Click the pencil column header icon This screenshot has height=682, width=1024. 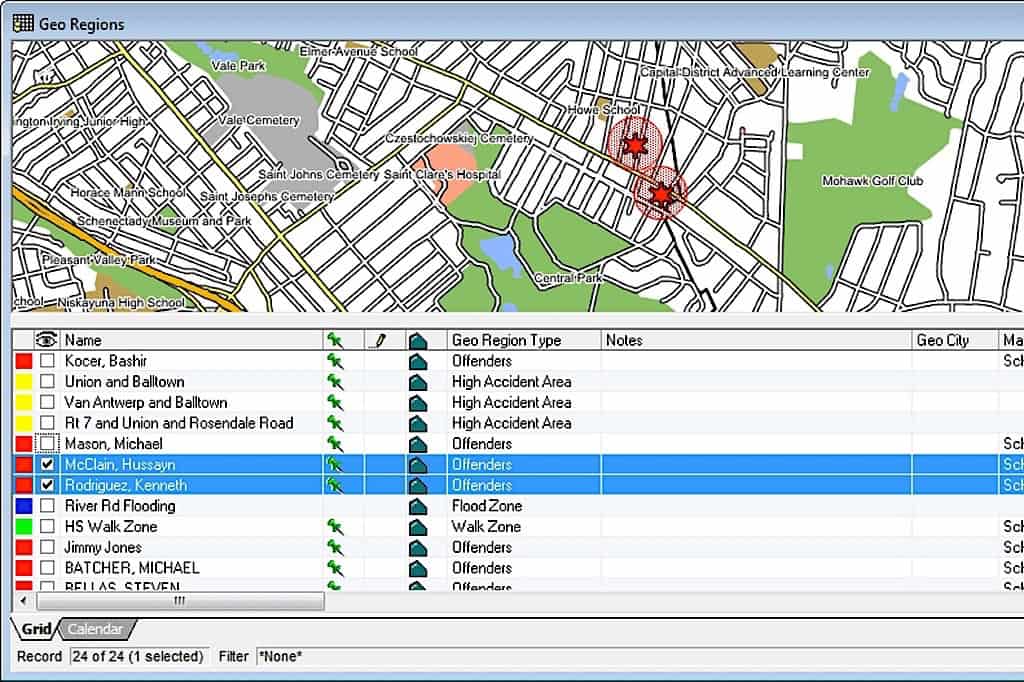(x=378, y=340)
